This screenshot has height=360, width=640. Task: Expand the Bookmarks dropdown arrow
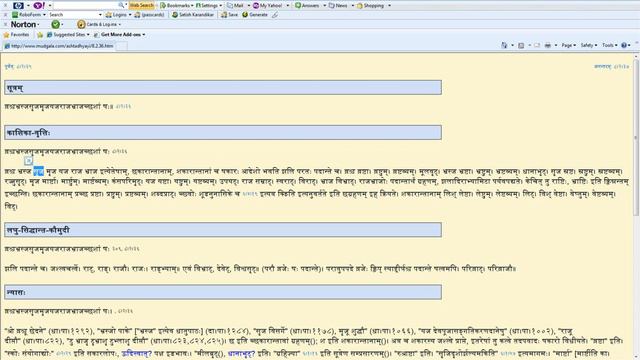193,6
